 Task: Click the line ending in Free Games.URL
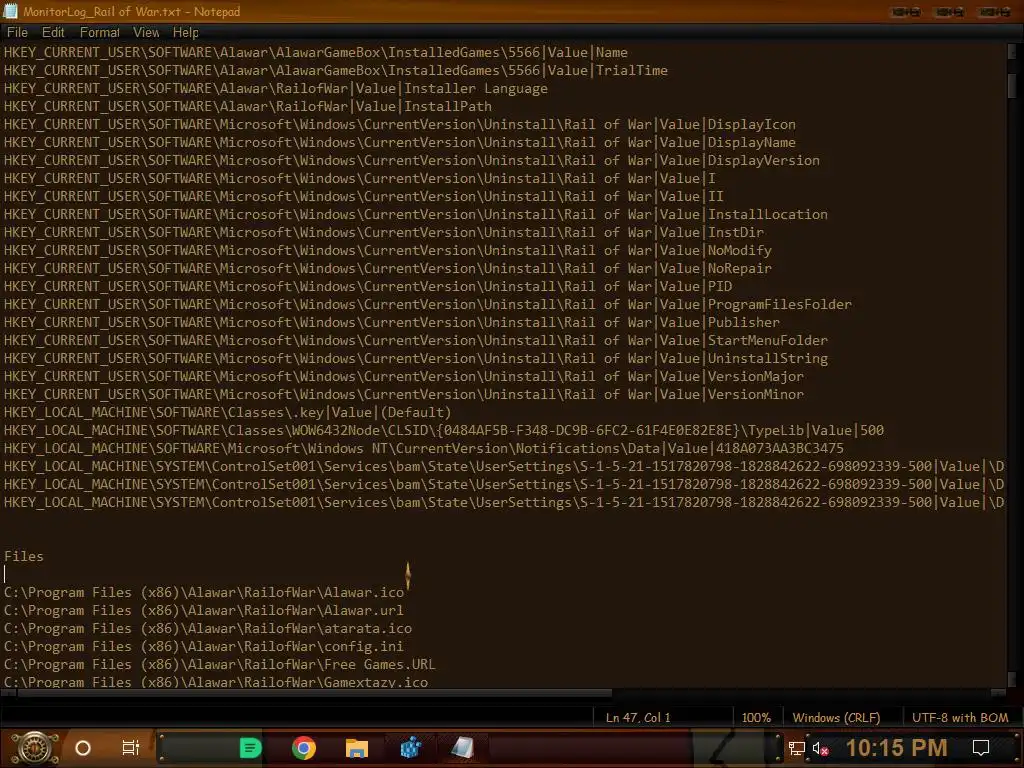(219, 664)
